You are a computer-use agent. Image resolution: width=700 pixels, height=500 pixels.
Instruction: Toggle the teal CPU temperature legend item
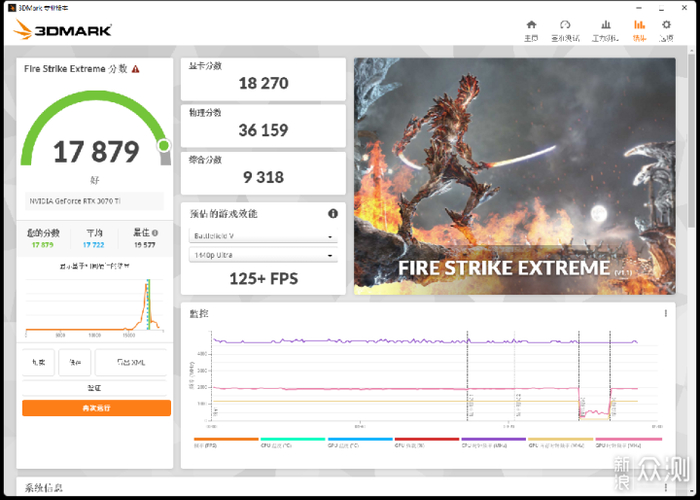(x=292, y=439)
